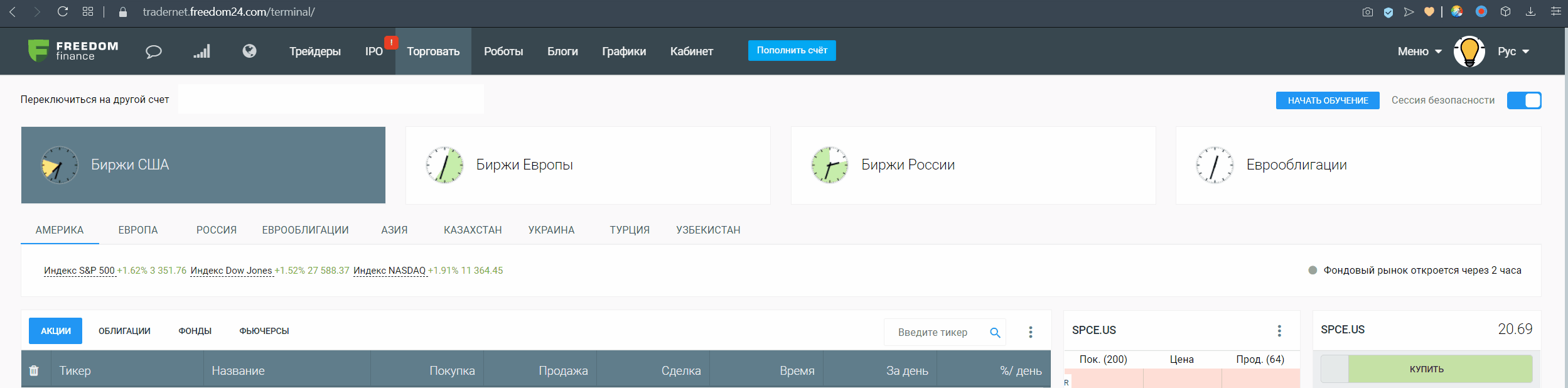1568x388 pixels.
Task: Switch to the УКРАИНА tab
Action: (x=551, y=230)
